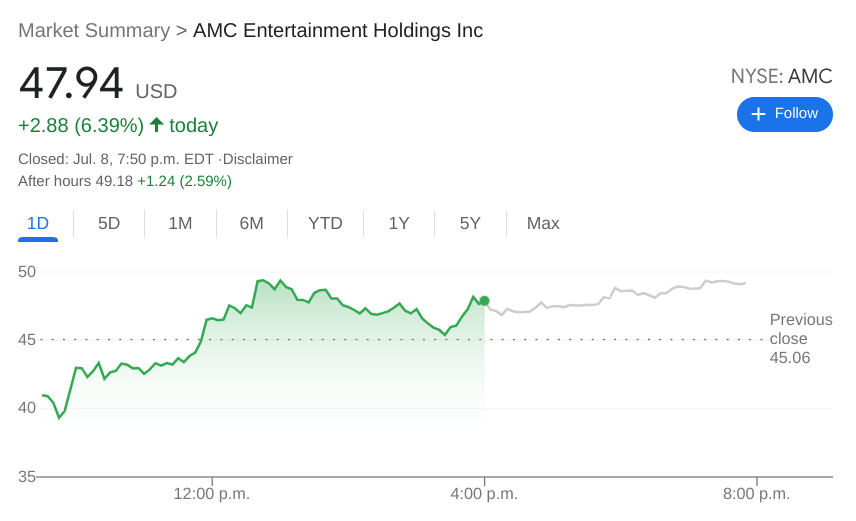Choose the Max time range
This screenshot has height=521, width=856.
[x=543, y=224]
